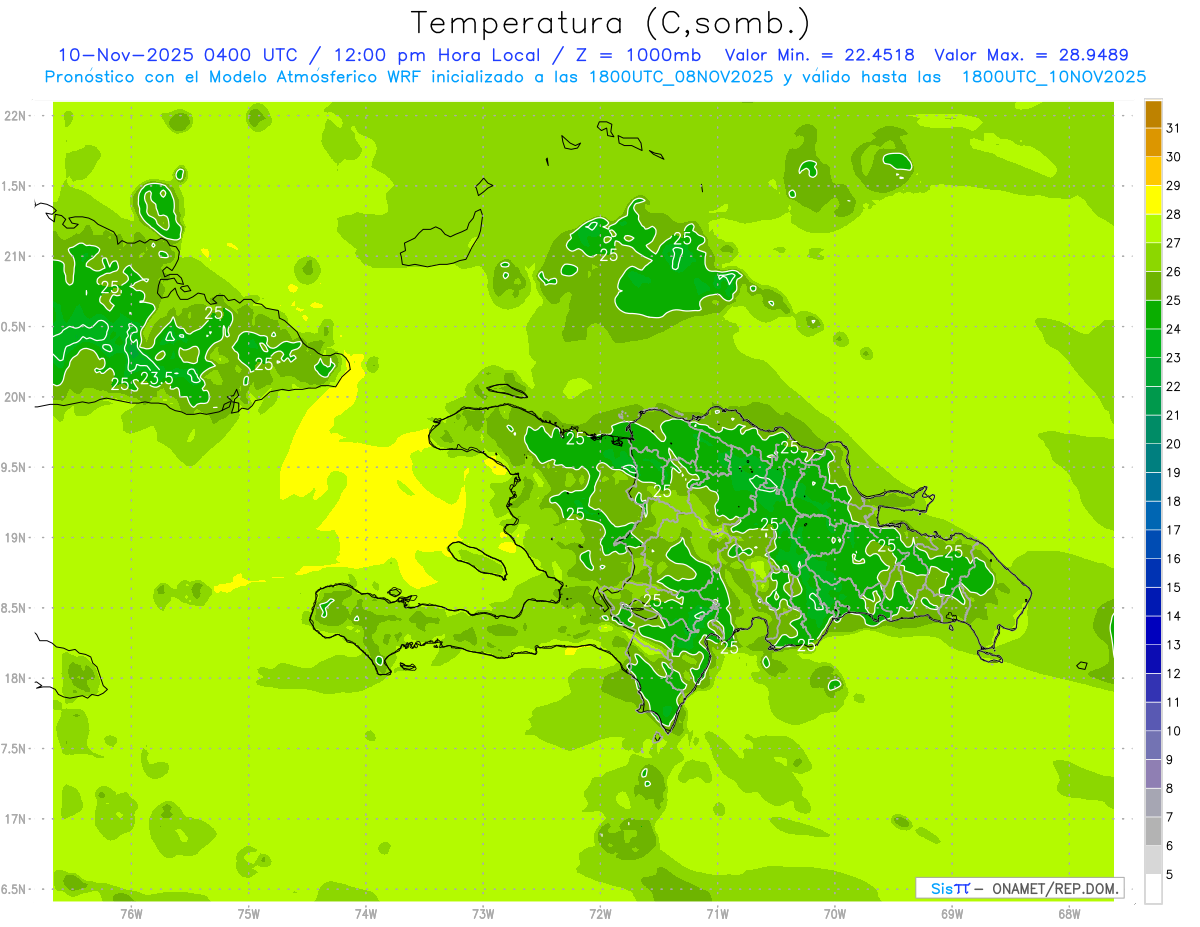
Task: Pick the orange legend swatch between 30 and 31
Action: (1154, 142)
